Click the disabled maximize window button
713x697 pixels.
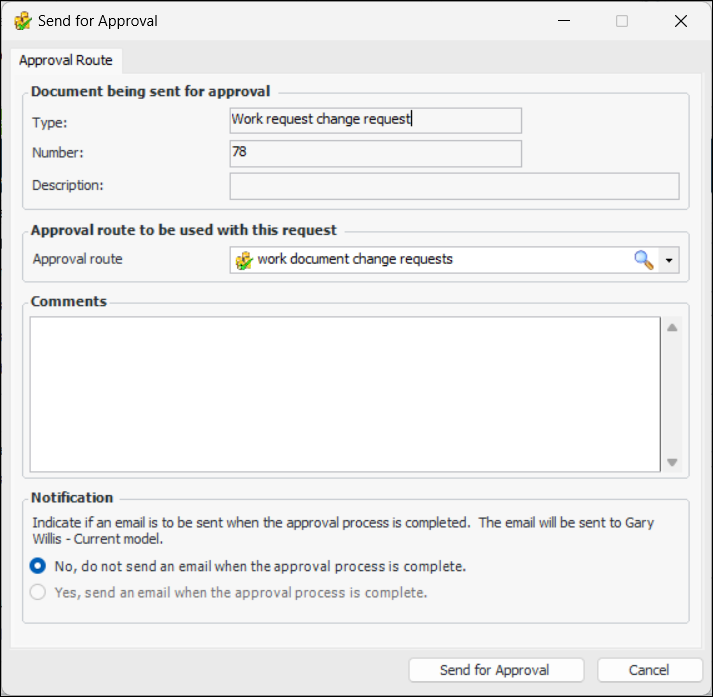622,21
